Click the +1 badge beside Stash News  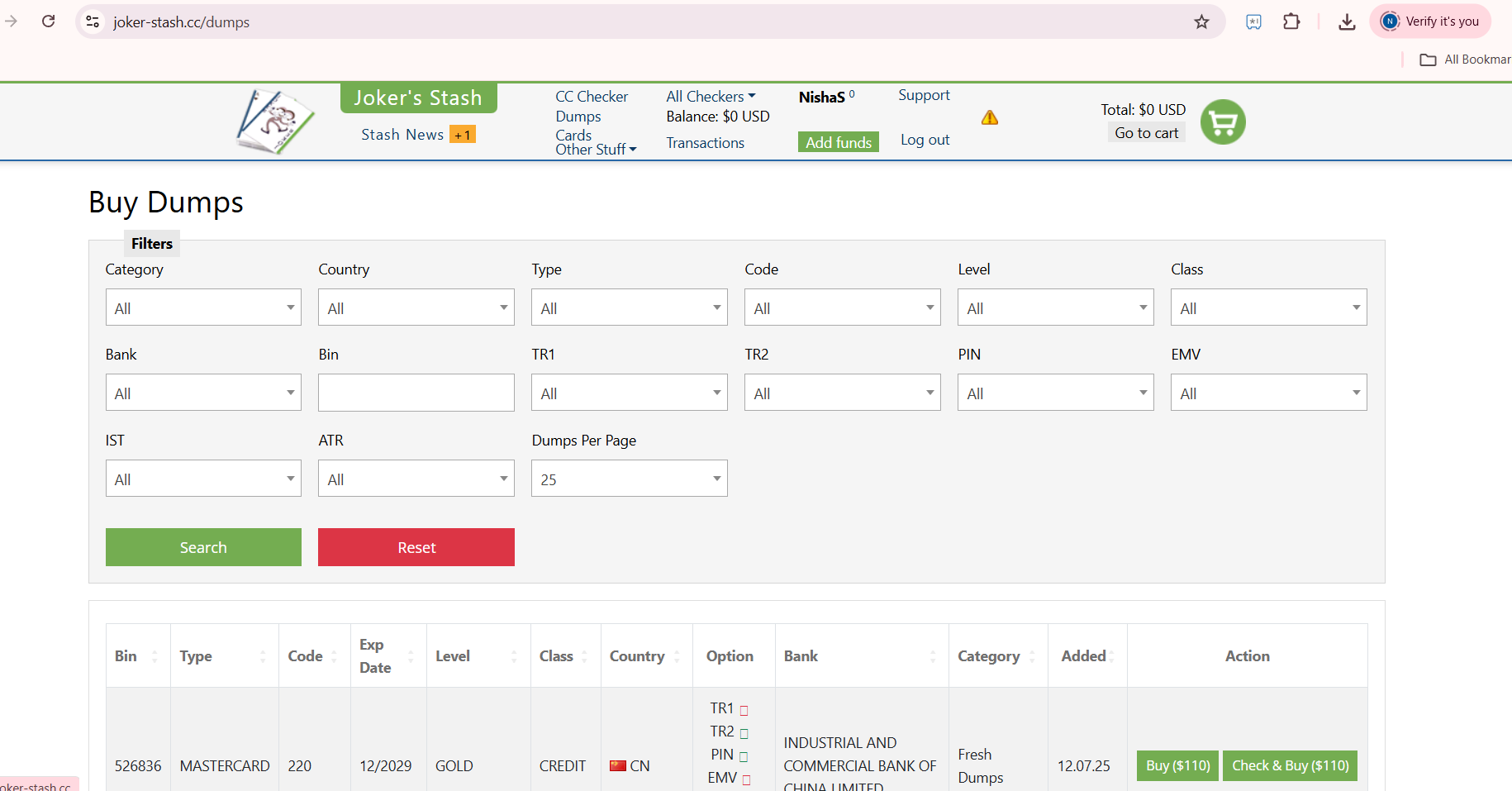(462, 135)
